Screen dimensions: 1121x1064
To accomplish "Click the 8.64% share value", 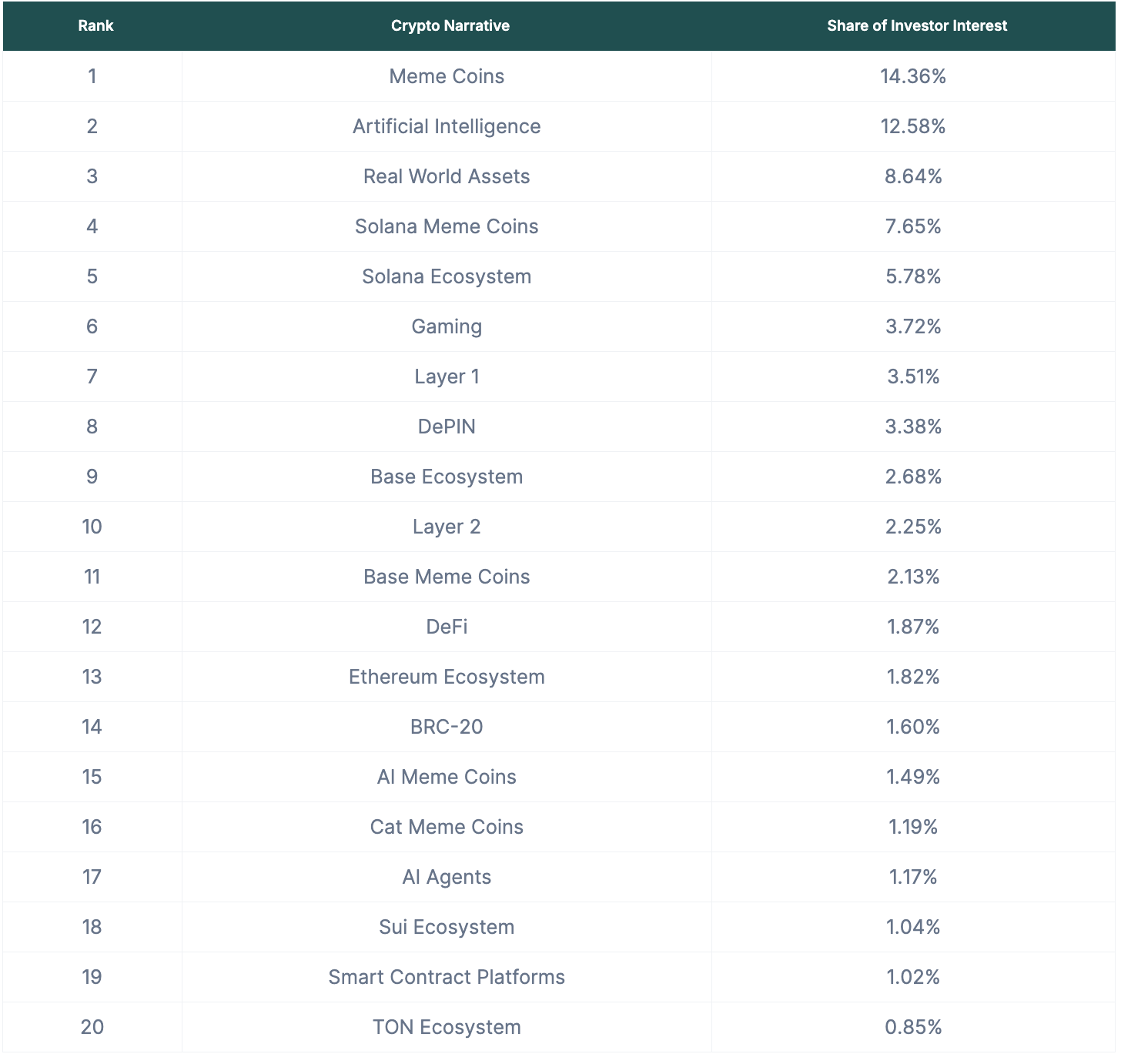I will pos(913,176).
